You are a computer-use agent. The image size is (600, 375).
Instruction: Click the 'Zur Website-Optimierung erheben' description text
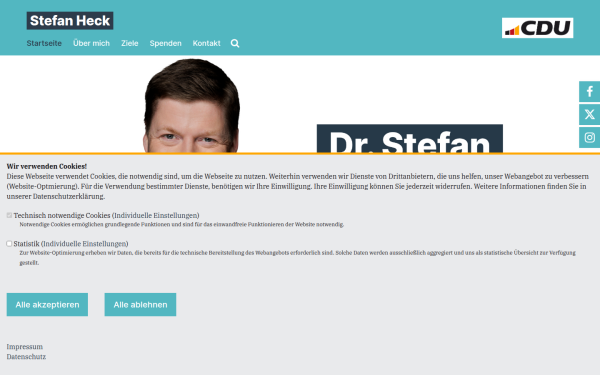298,258
